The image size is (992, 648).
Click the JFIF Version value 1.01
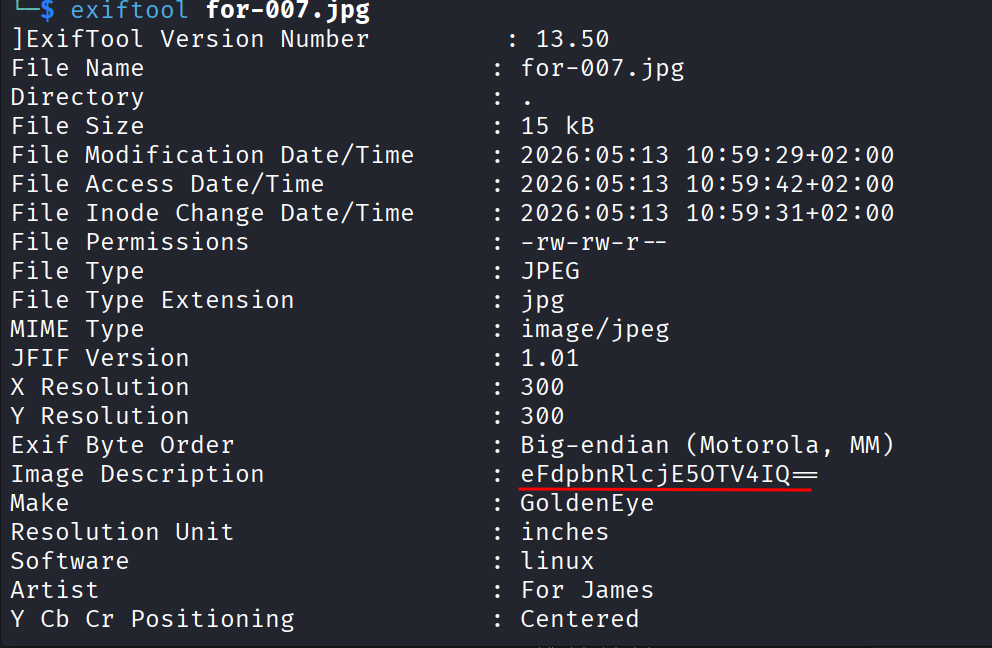550,358
